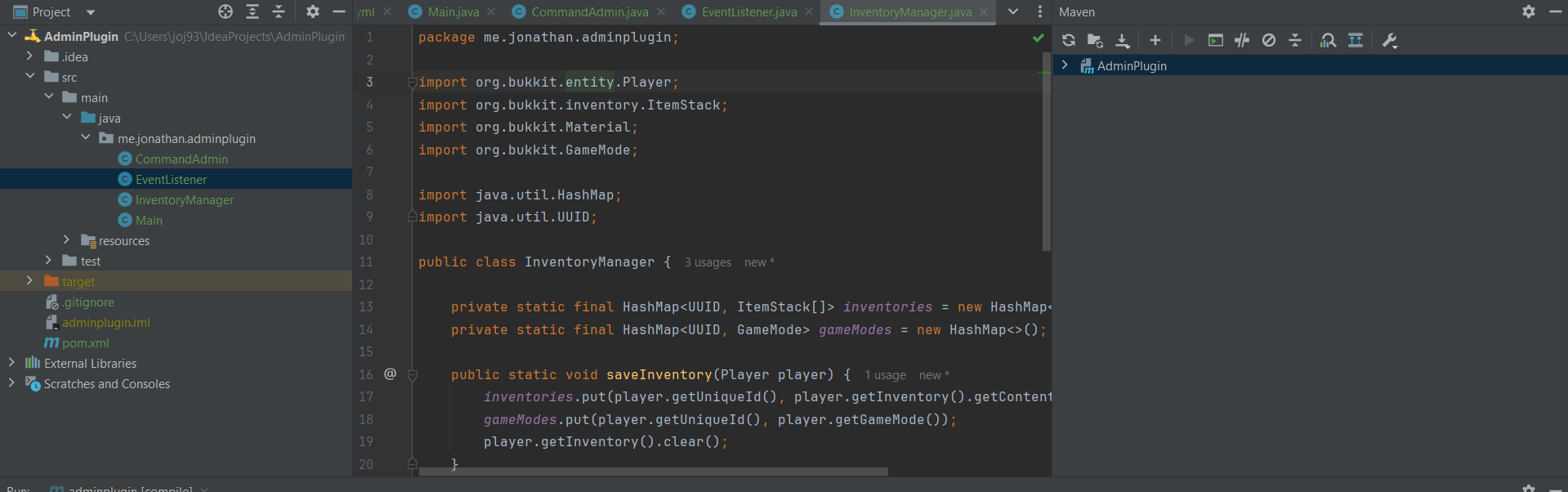Open editor tabs more options menu
Screen dimensions: 1568x492
(1039, 11)
